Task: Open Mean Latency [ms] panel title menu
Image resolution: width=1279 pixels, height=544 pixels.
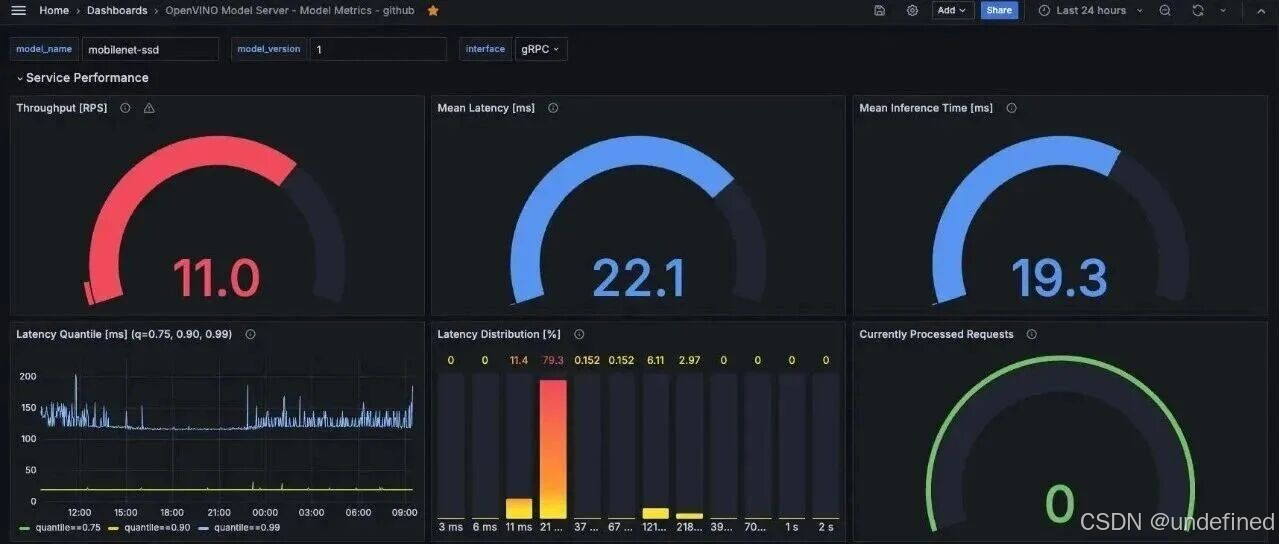Action: [x=486, y=108]
